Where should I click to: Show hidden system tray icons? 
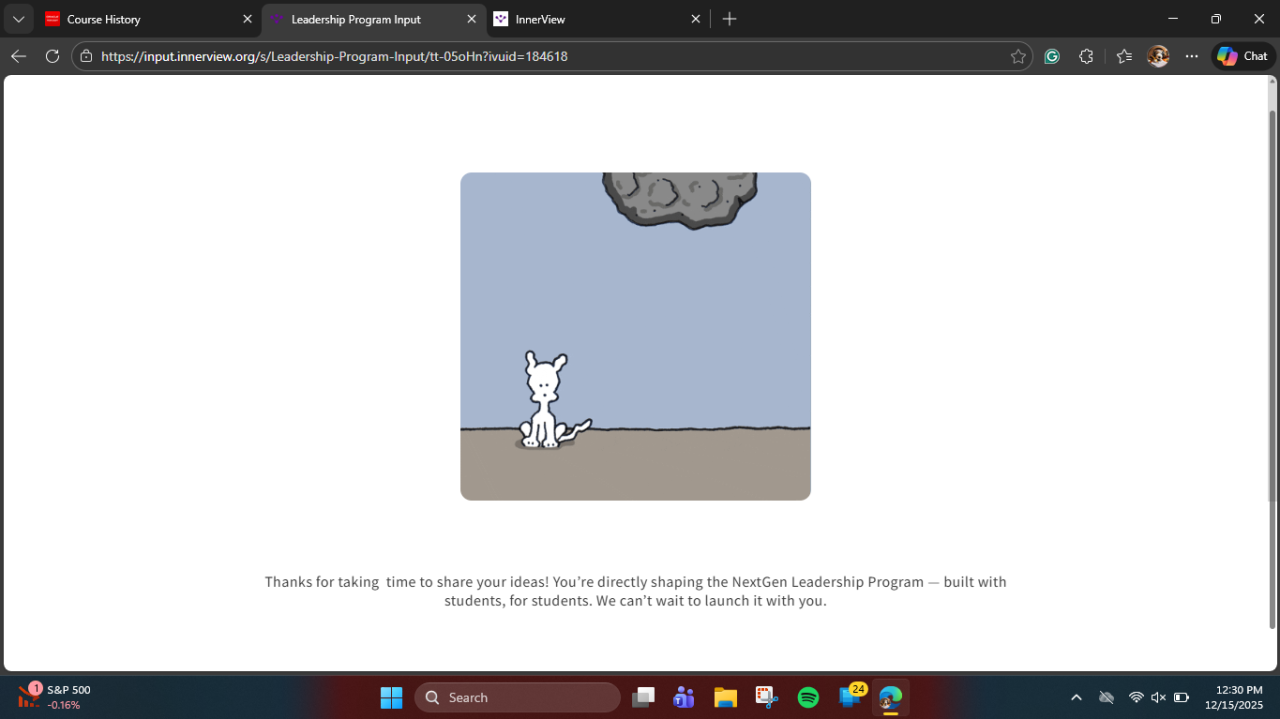click(x=1076, y=697)
